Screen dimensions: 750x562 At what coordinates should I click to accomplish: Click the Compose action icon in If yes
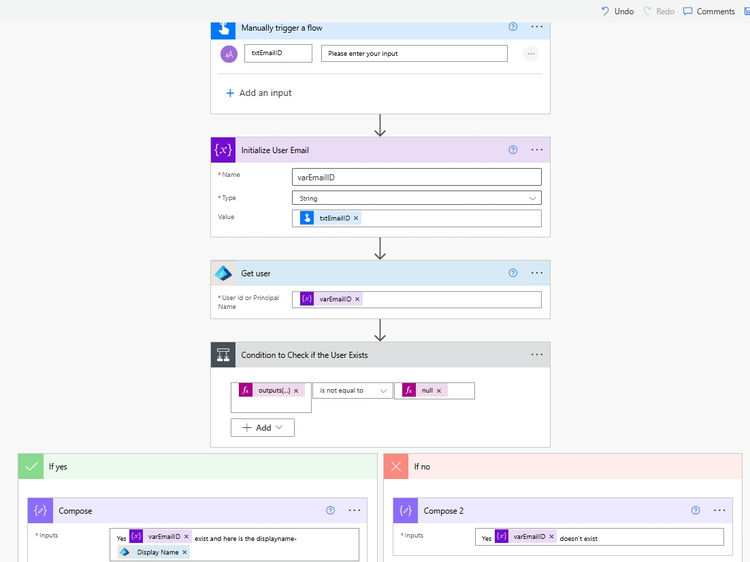pos(40,510)
